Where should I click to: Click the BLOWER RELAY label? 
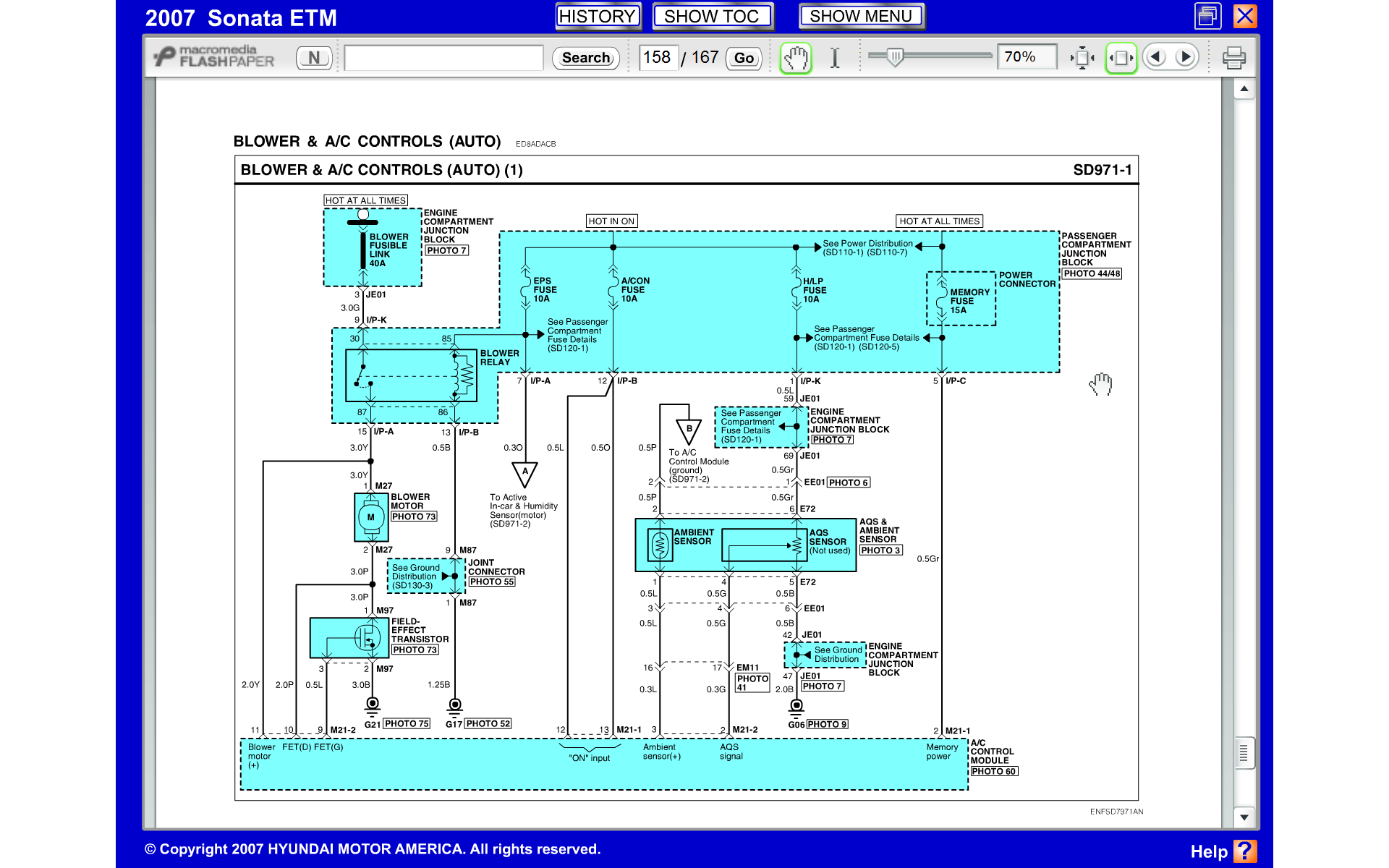tap(499, 357)
